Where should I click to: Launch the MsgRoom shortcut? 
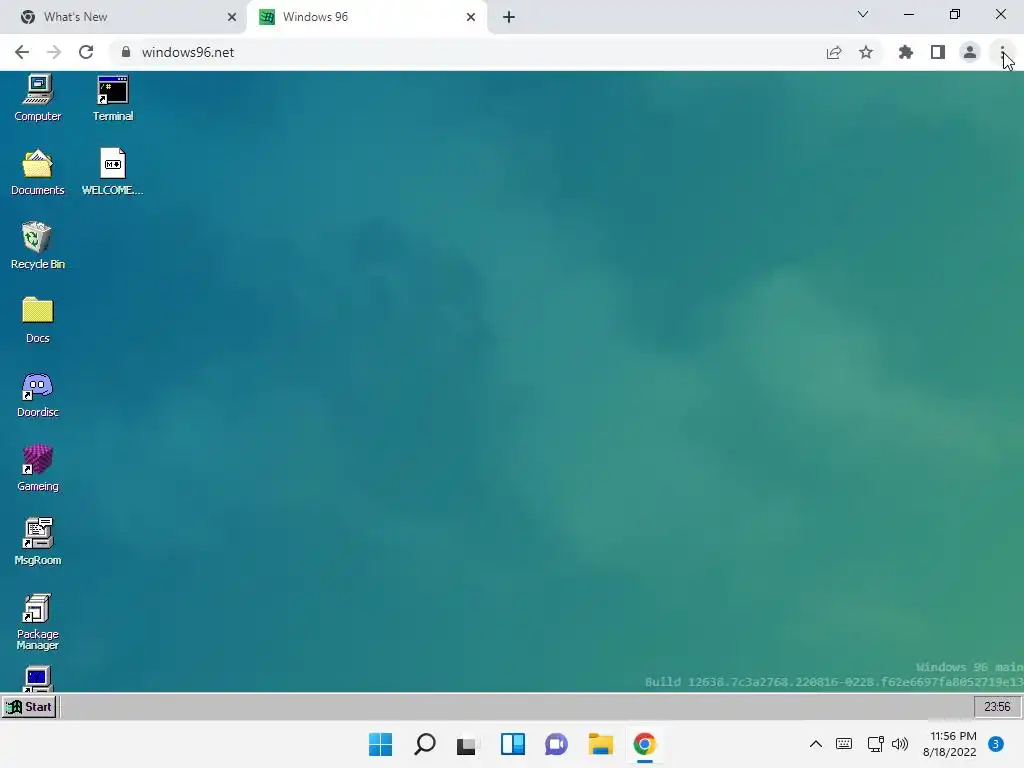click(37, 541)
